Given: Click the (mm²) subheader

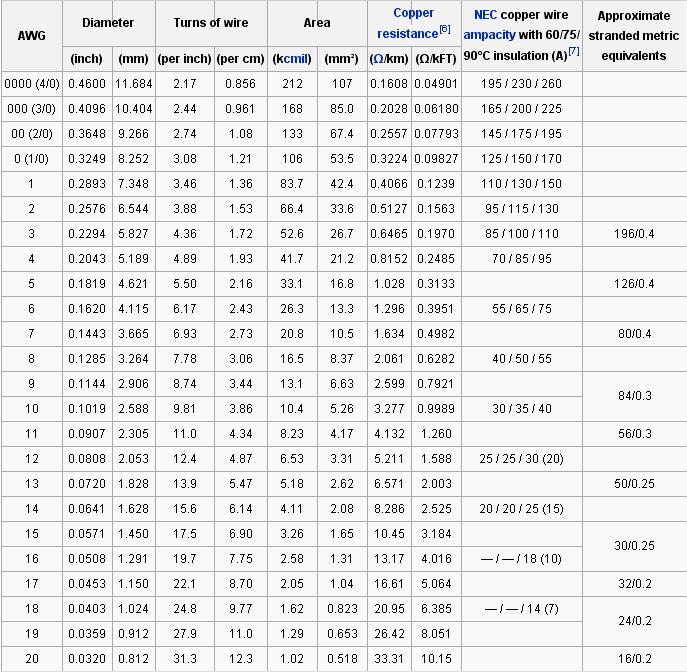Looking at the screenshot, I should pyautogui.click(x=341, y=59).
